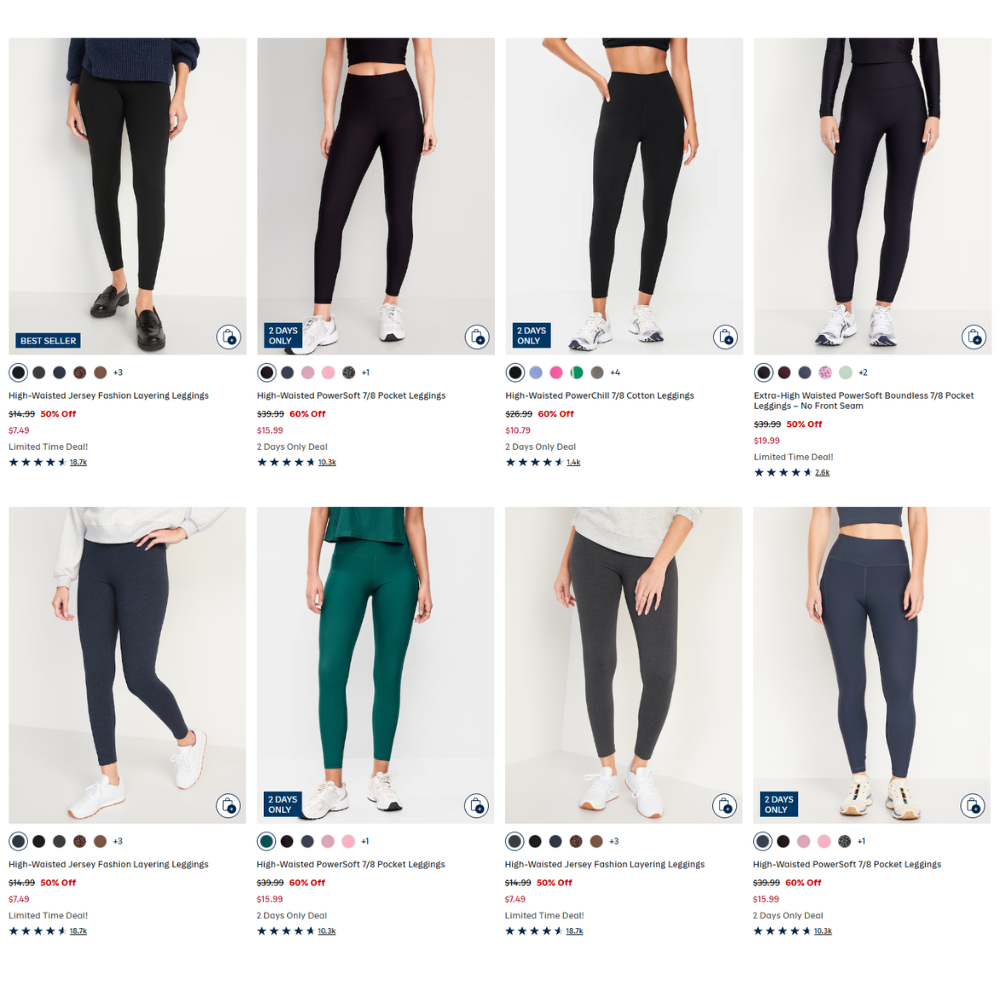Click quick-add icon on bottom-right PowerSoft Leggings
Image resolution: width=1000 pixels, height=1000 pixels.
(974, 806)
